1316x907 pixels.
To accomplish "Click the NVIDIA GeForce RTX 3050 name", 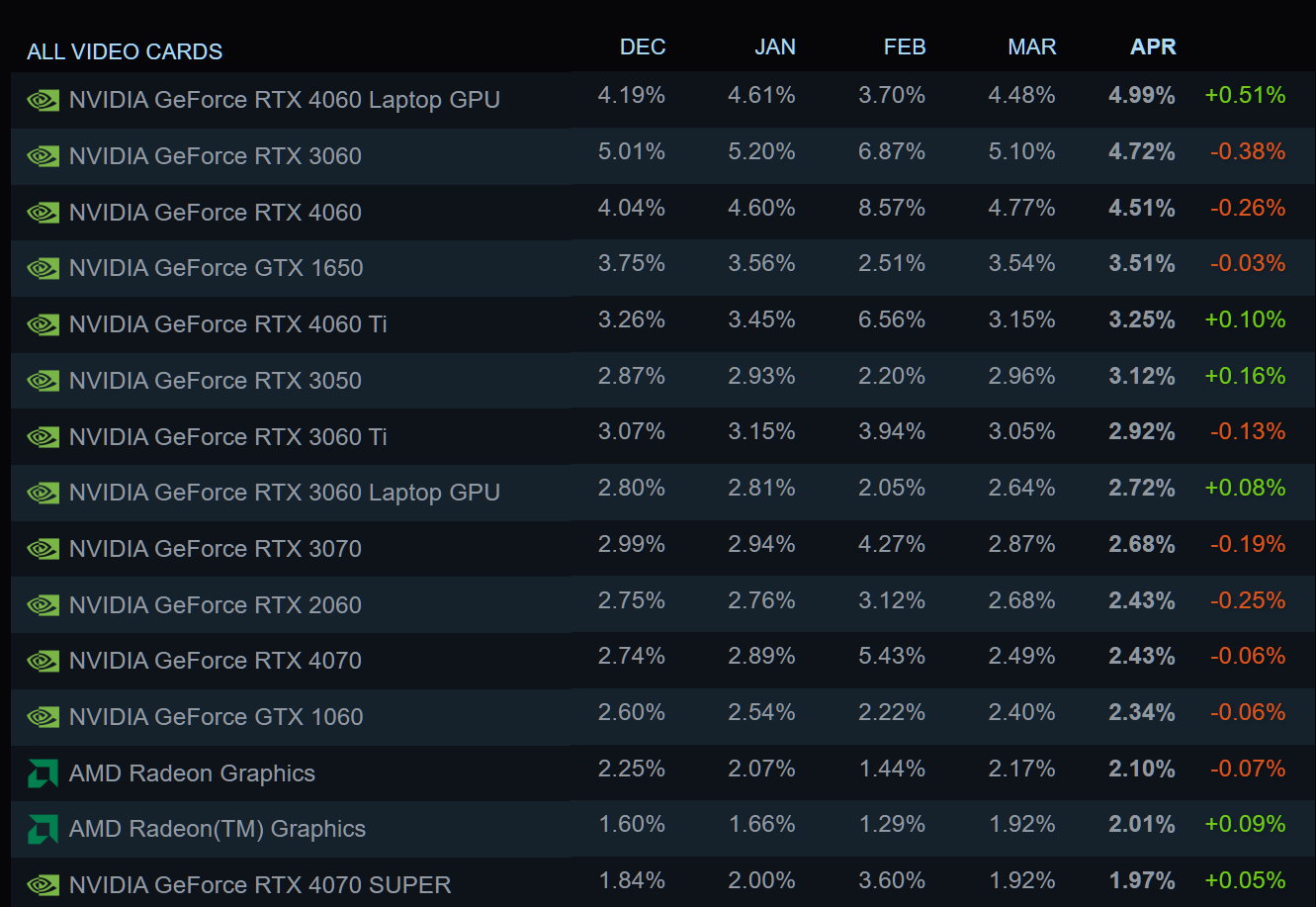I will click(x=216, y=381).
